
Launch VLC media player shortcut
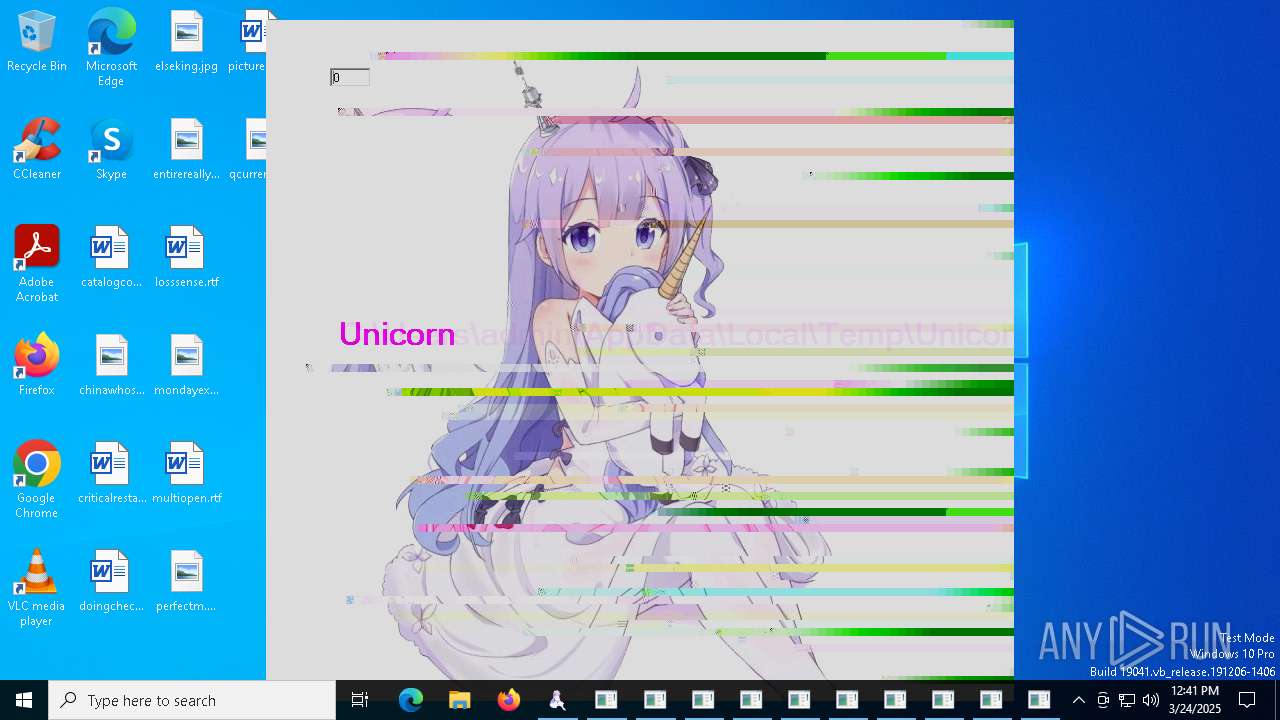pos(37,588)
